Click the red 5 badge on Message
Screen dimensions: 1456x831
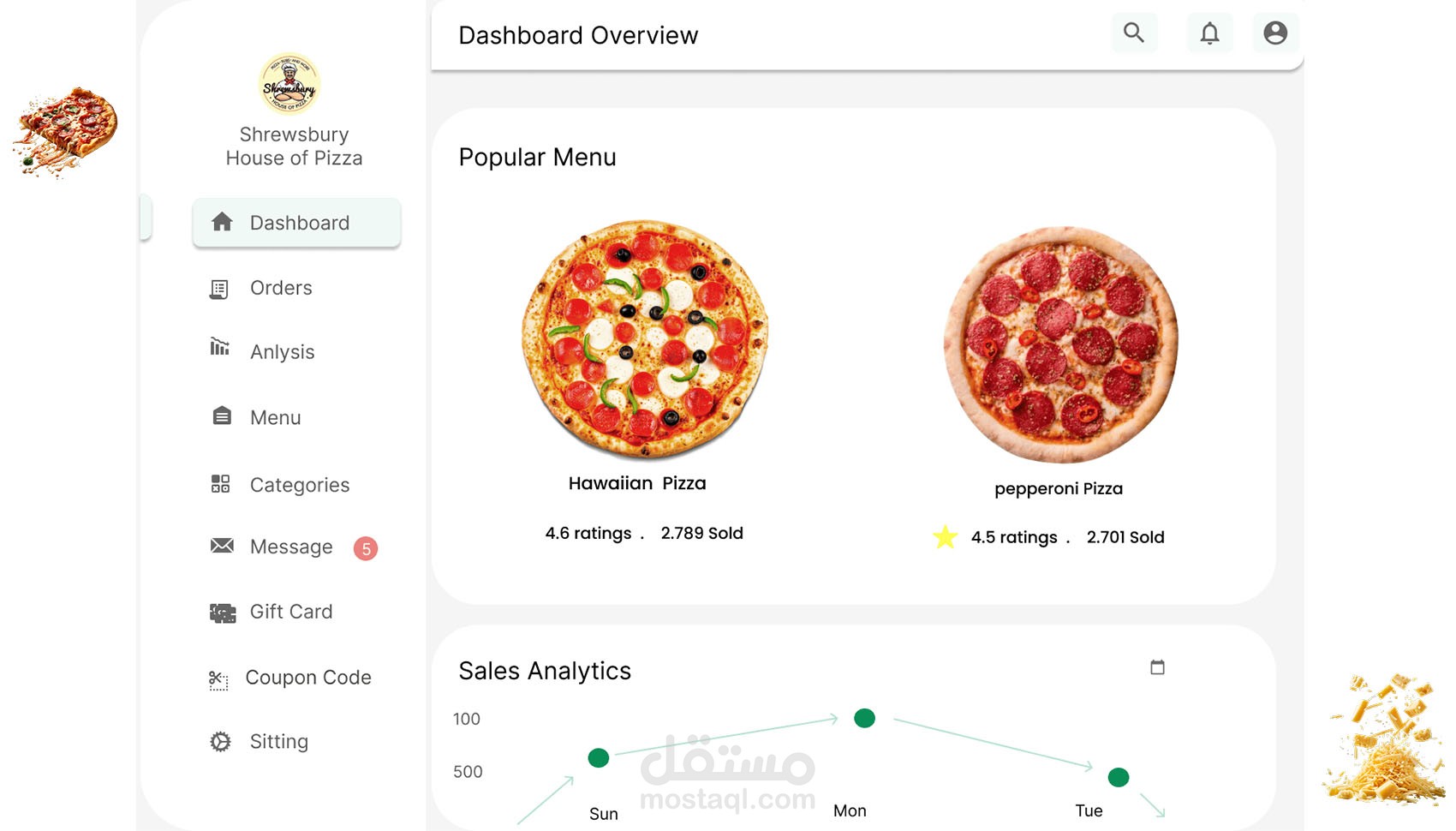click(x=366, y=548)
